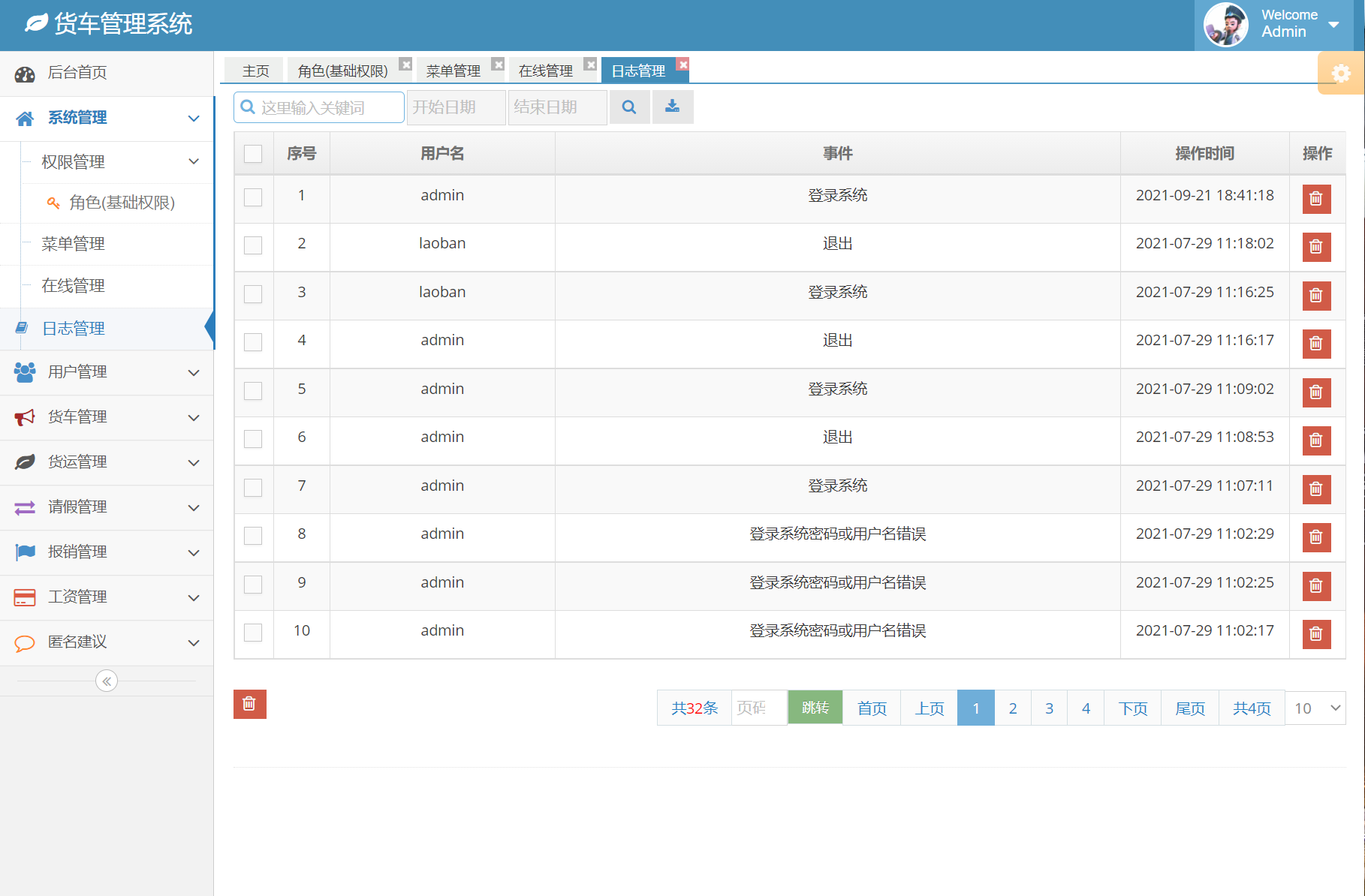The image size is (1365, 896).
Task: Open 货车管理 truck icon in sidebar
Action: coord(25,417)
